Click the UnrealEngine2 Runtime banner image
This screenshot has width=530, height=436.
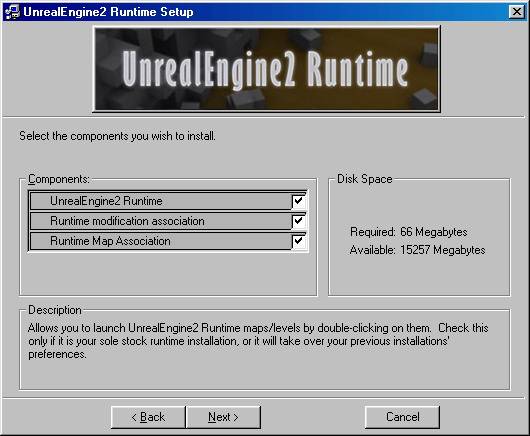pos(267,69)
